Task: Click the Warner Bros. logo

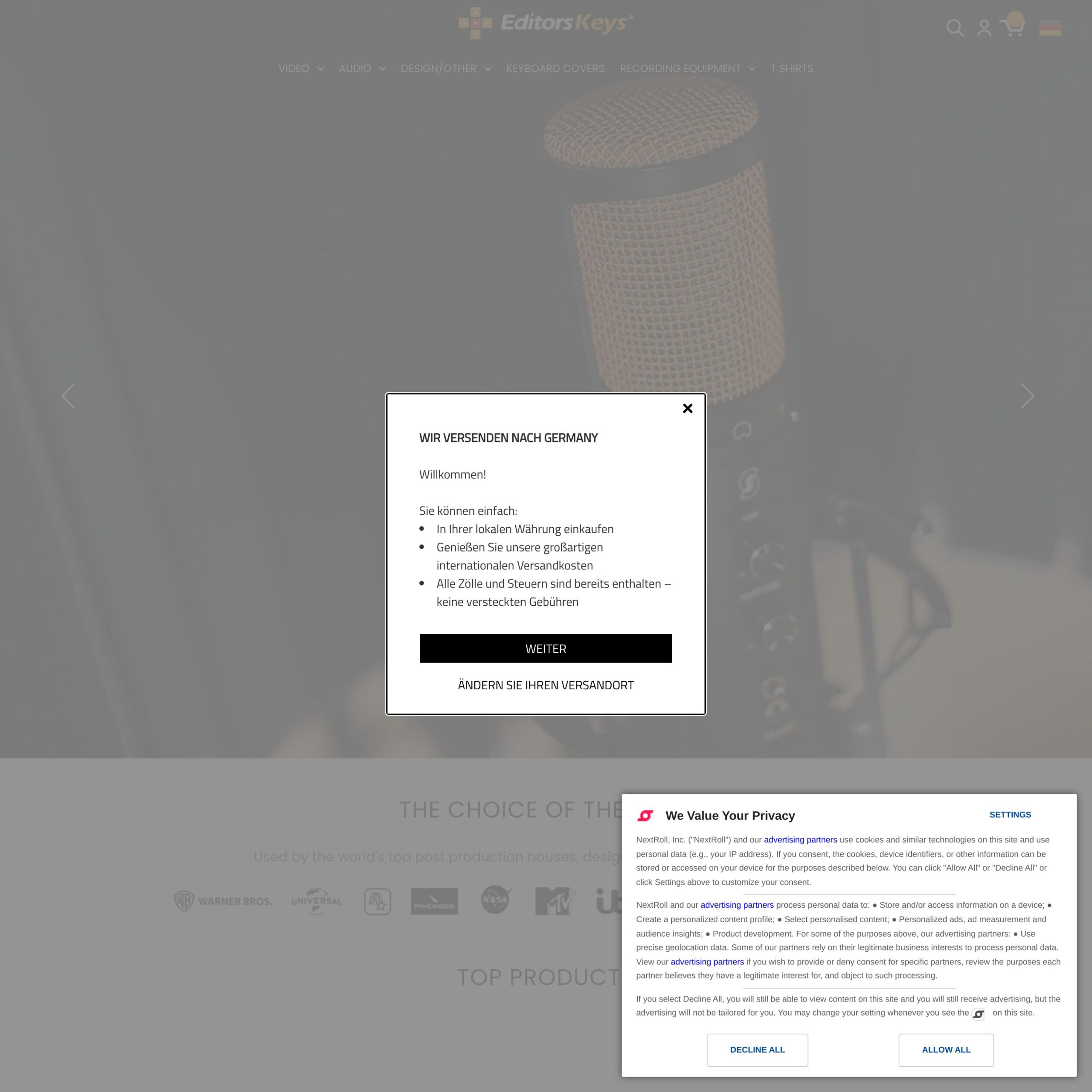Action: tap(223, 900)
